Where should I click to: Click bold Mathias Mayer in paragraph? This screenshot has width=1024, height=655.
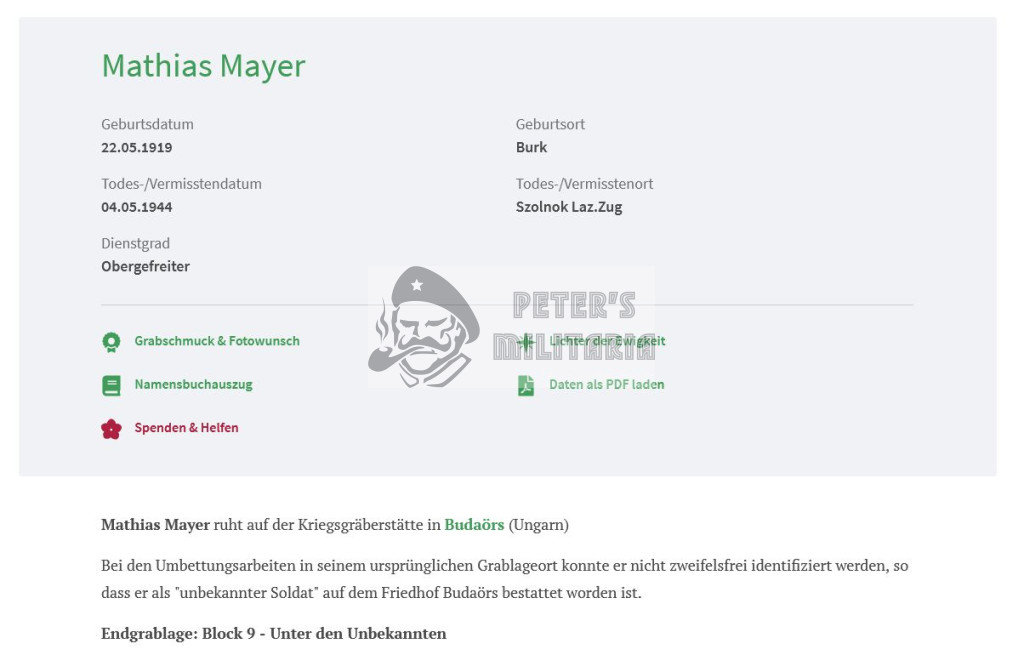tap(155, 524)
